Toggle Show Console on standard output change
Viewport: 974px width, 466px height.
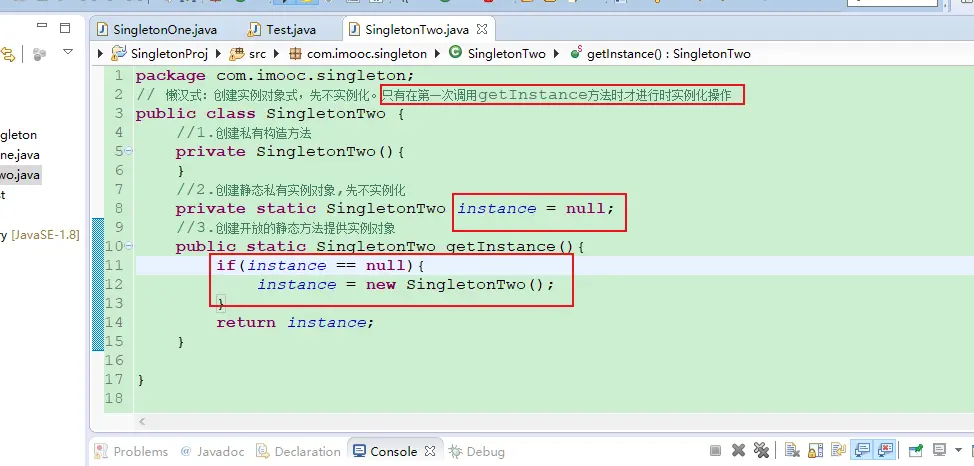pyautogui.click(x=860, y=451)
